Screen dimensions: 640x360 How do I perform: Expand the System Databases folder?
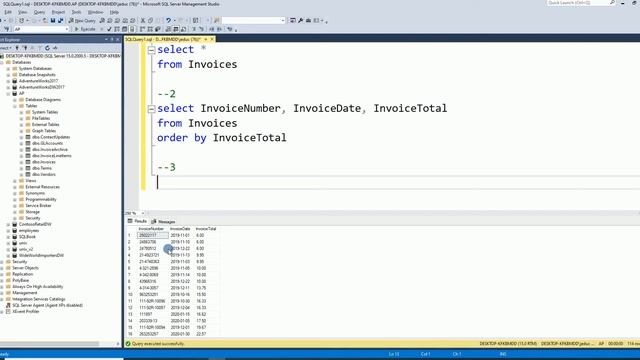click(8, 69)
